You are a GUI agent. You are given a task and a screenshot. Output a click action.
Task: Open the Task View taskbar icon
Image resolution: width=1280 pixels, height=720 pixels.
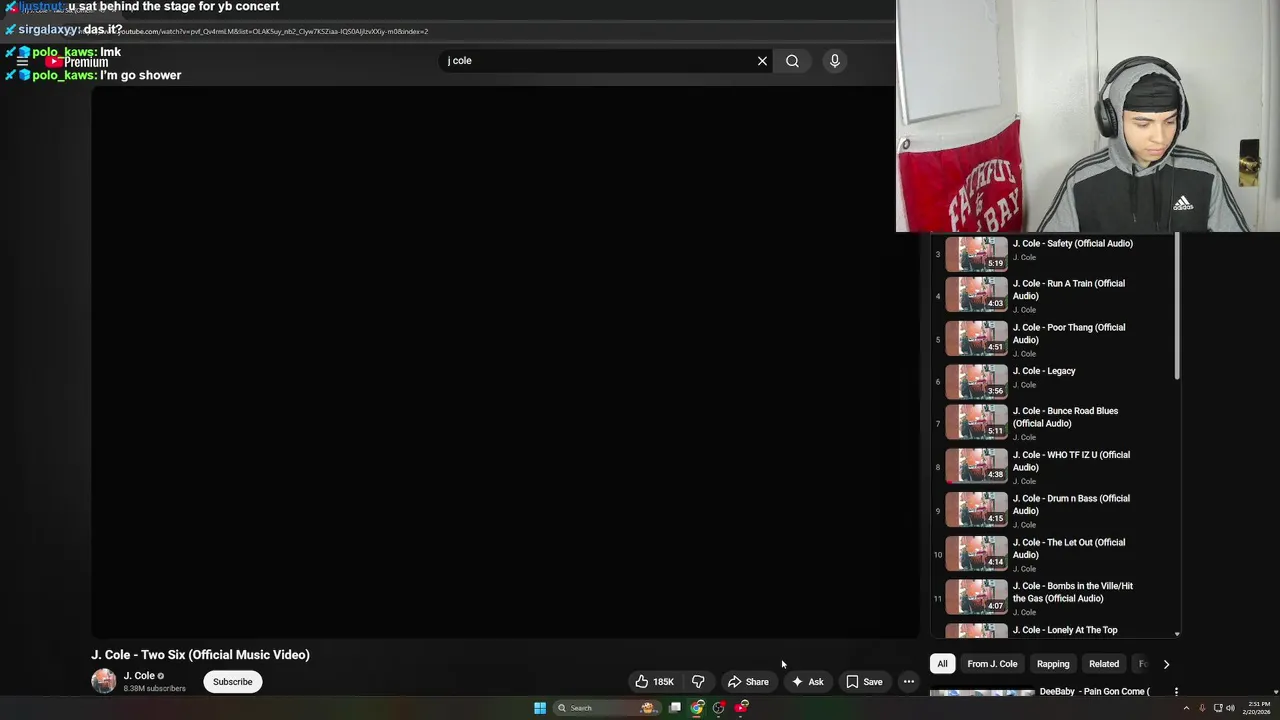coord(675,708)
